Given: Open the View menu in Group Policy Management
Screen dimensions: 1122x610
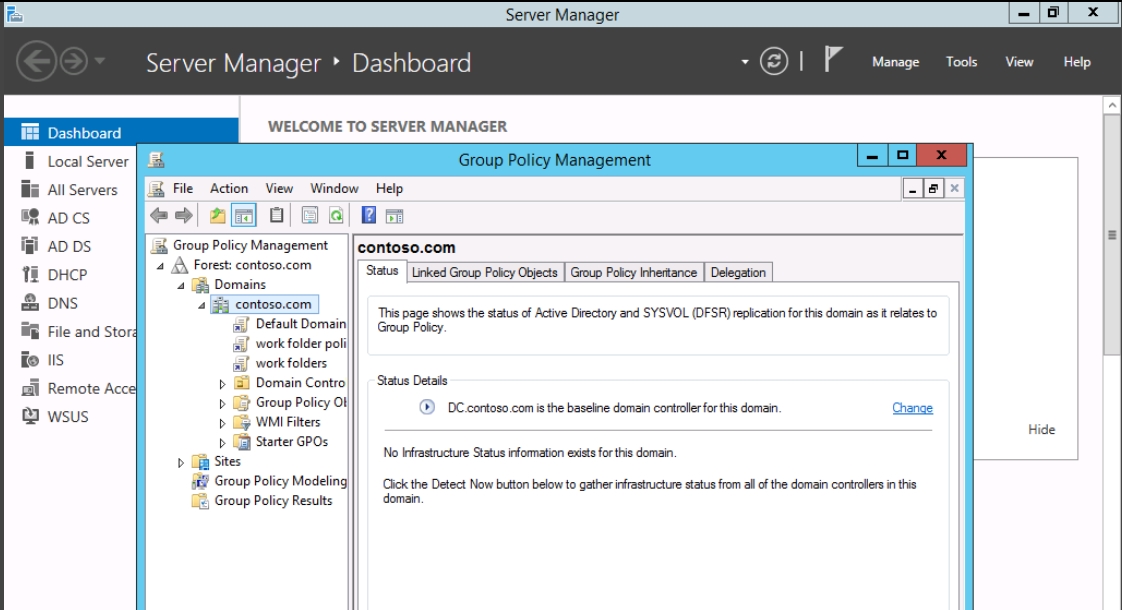Looking at the screenshot, I should pos(279,188).
